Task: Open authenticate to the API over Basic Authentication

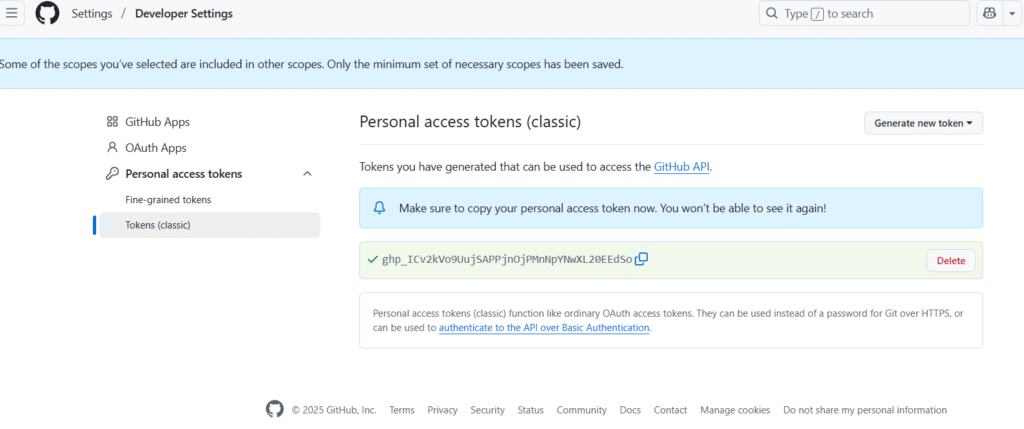Action: click(x=544, y=327)
